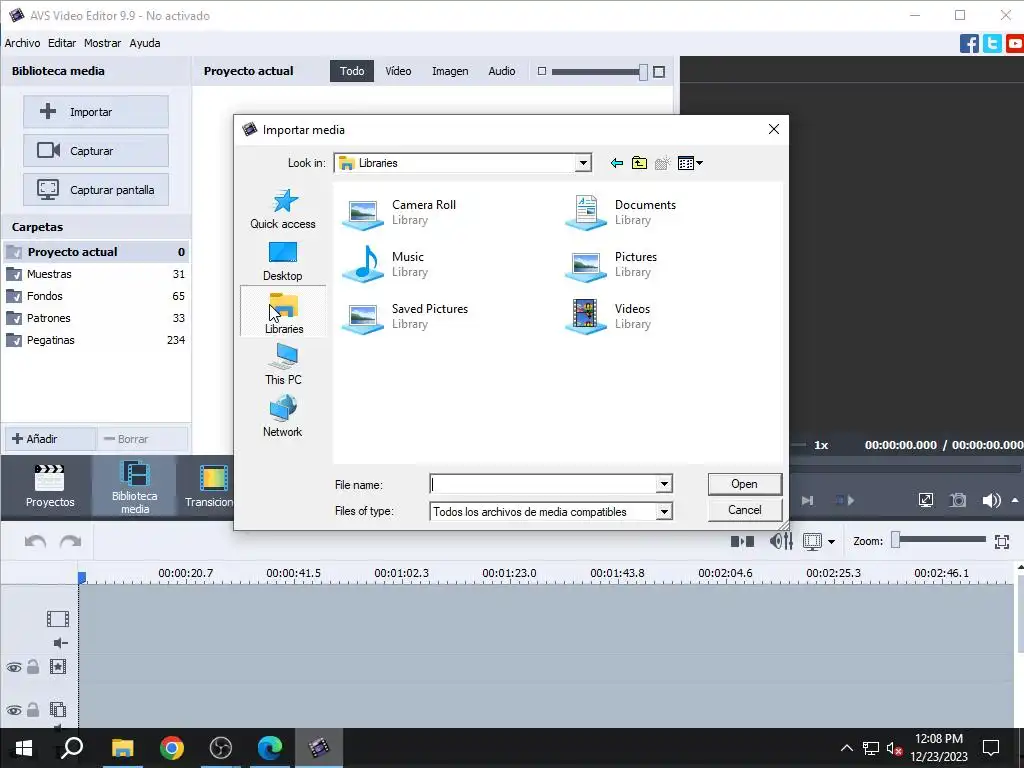
Task: Expand the Files of type dropdown
Action: pos(664,511)
